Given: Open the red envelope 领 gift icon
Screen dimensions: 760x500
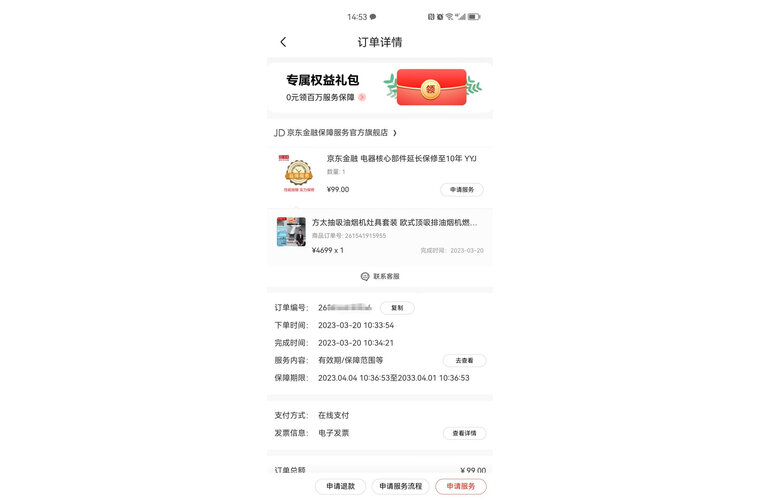Looking at the screenshot, I should pos(431,87).
